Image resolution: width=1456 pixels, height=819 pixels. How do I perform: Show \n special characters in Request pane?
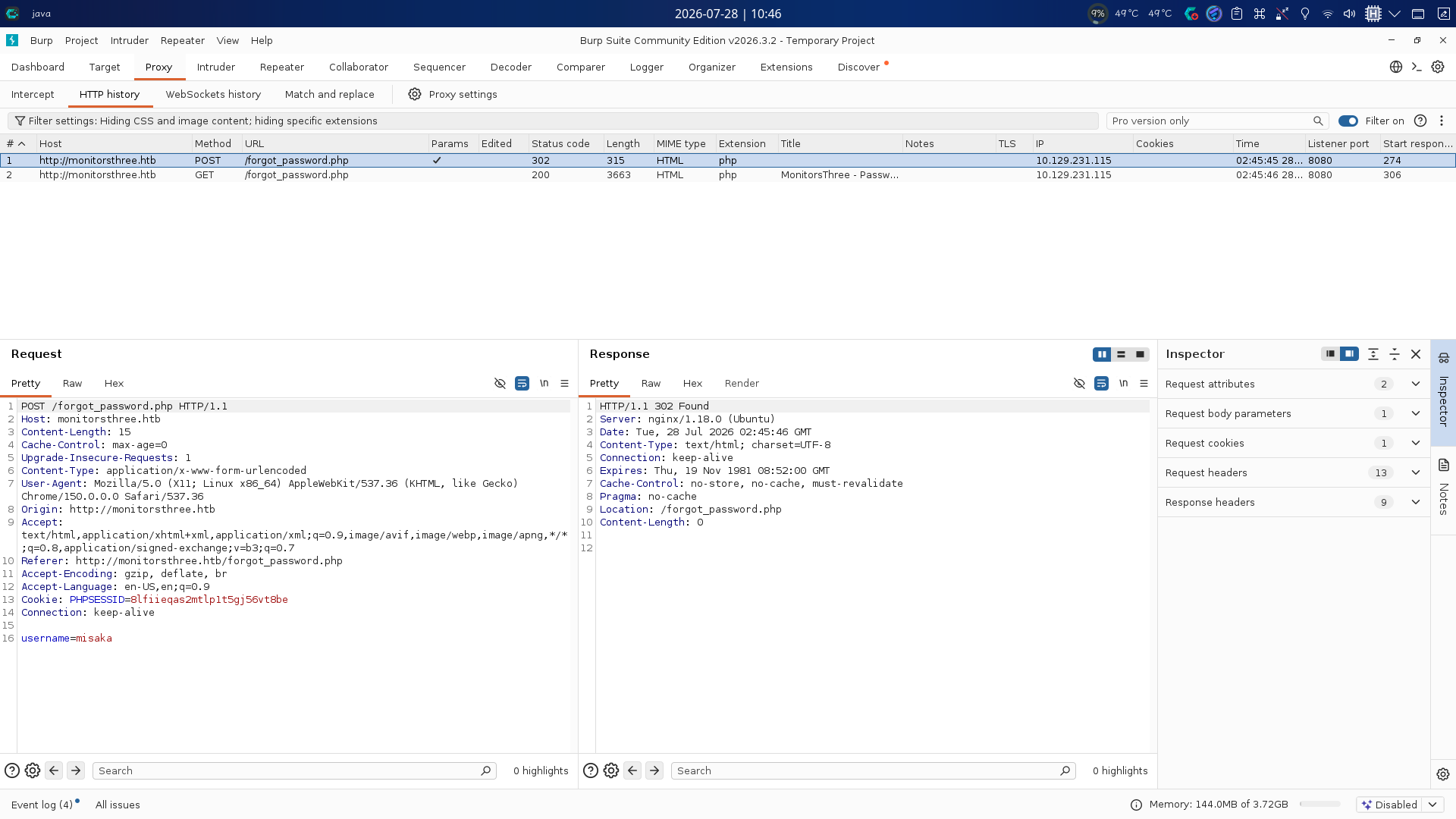[544, 384]
